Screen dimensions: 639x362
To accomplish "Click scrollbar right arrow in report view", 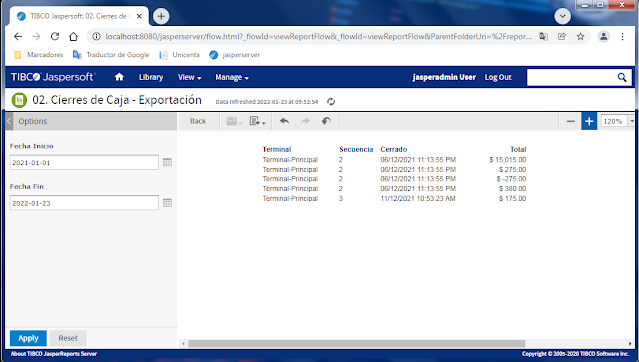I will [x=630, y=344].
